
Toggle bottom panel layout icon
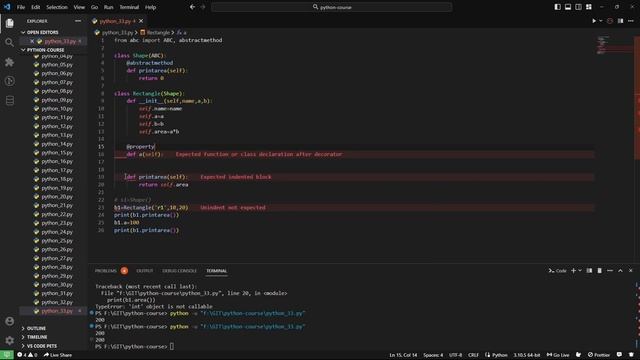point(568,7)
